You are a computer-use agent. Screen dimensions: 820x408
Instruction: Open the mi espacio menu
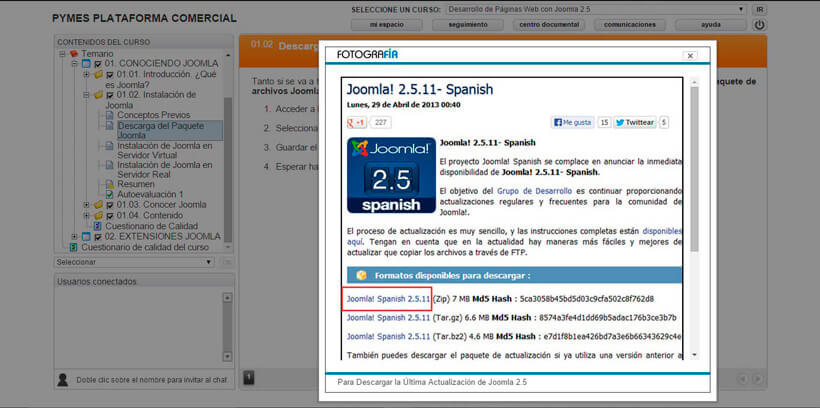click(384, 25)
